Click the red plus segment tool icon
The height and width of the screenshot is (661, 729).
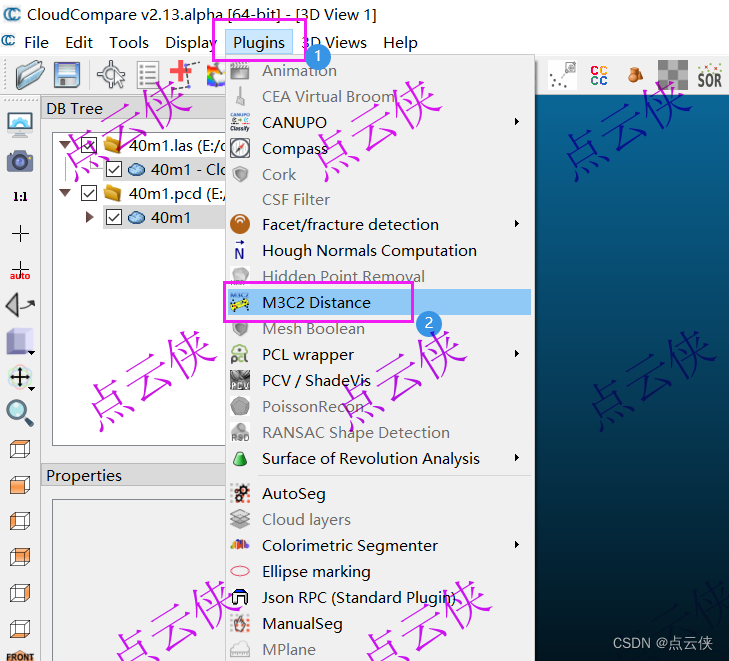tap(183, 74)
